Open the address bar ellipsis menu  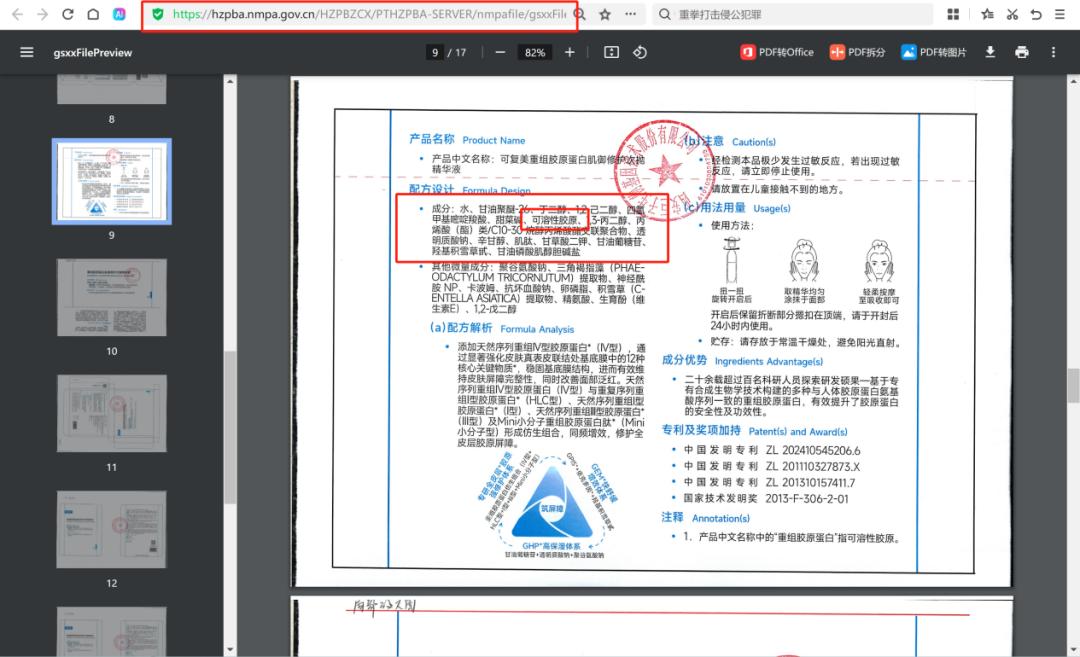point(630,15)
